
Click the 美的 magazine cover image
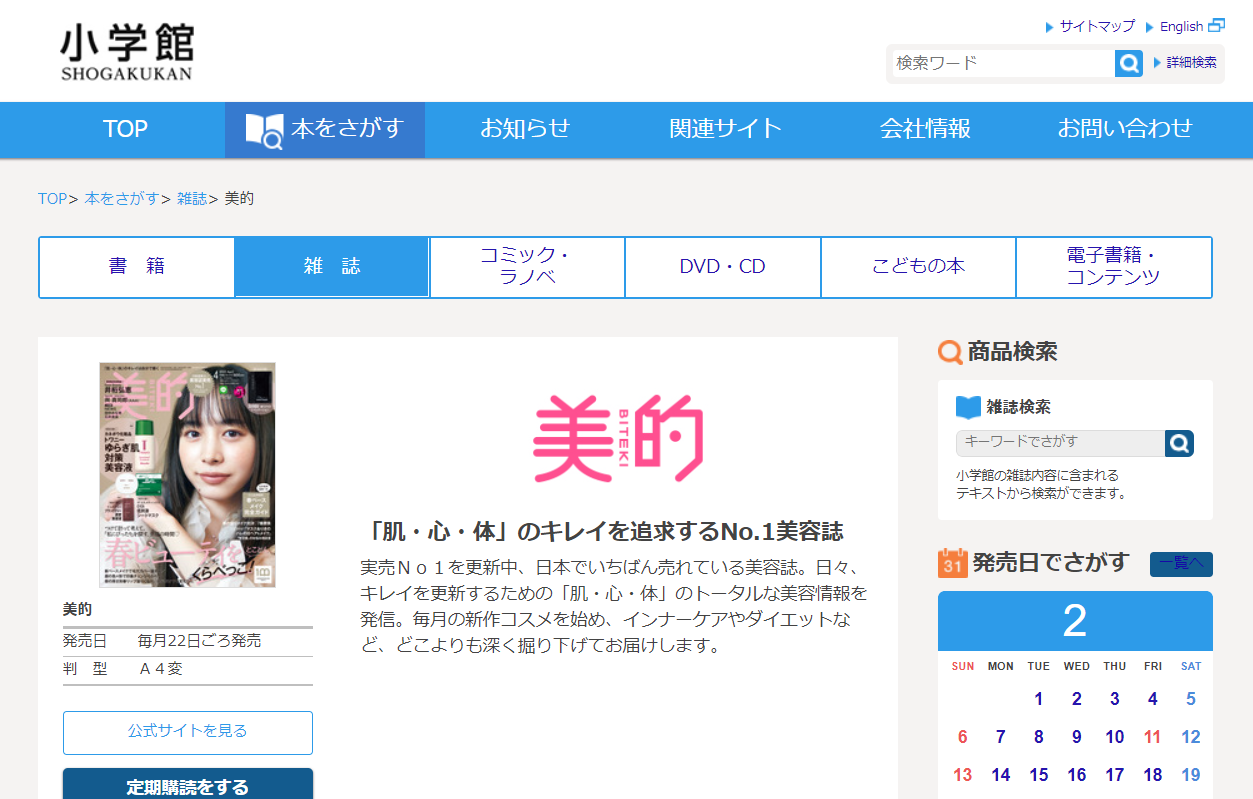[x=187, y=475]
